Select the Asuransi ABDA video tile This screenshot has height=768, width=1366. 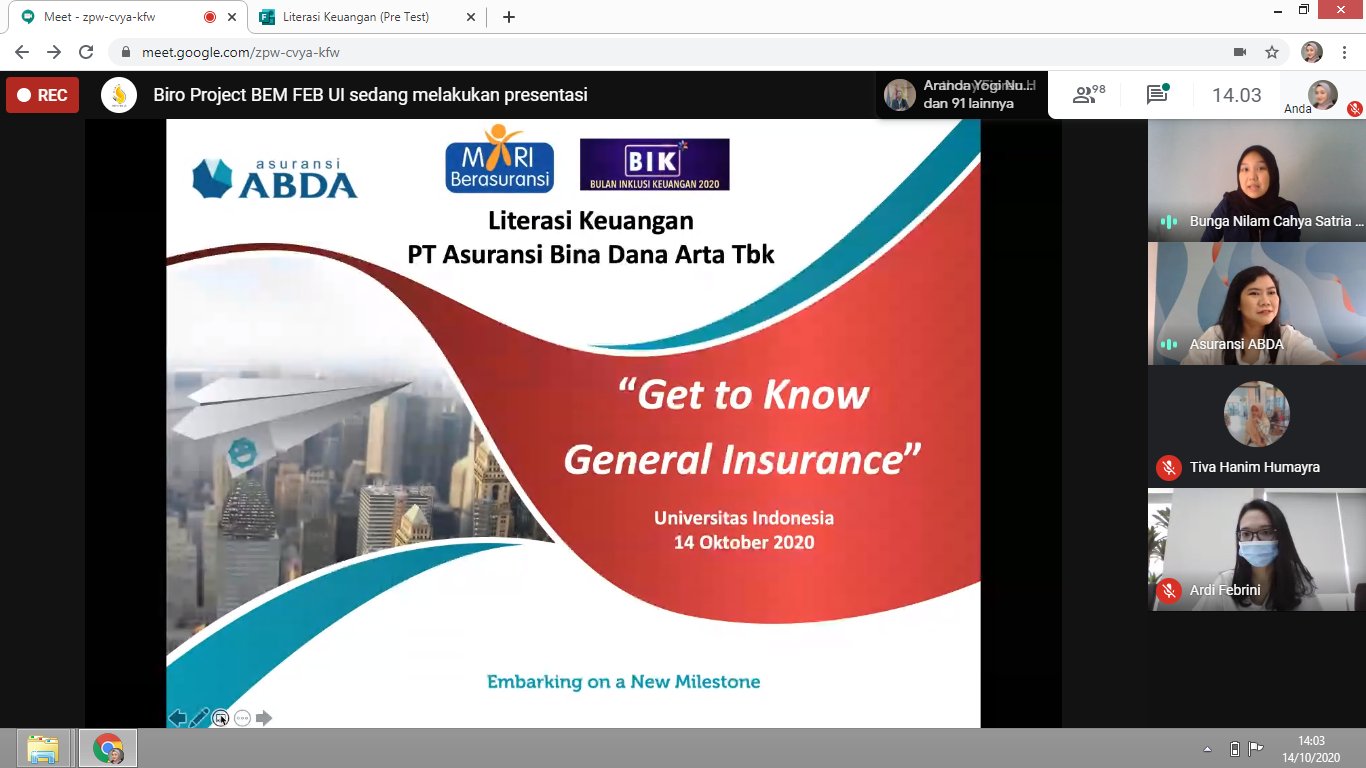1256,304
